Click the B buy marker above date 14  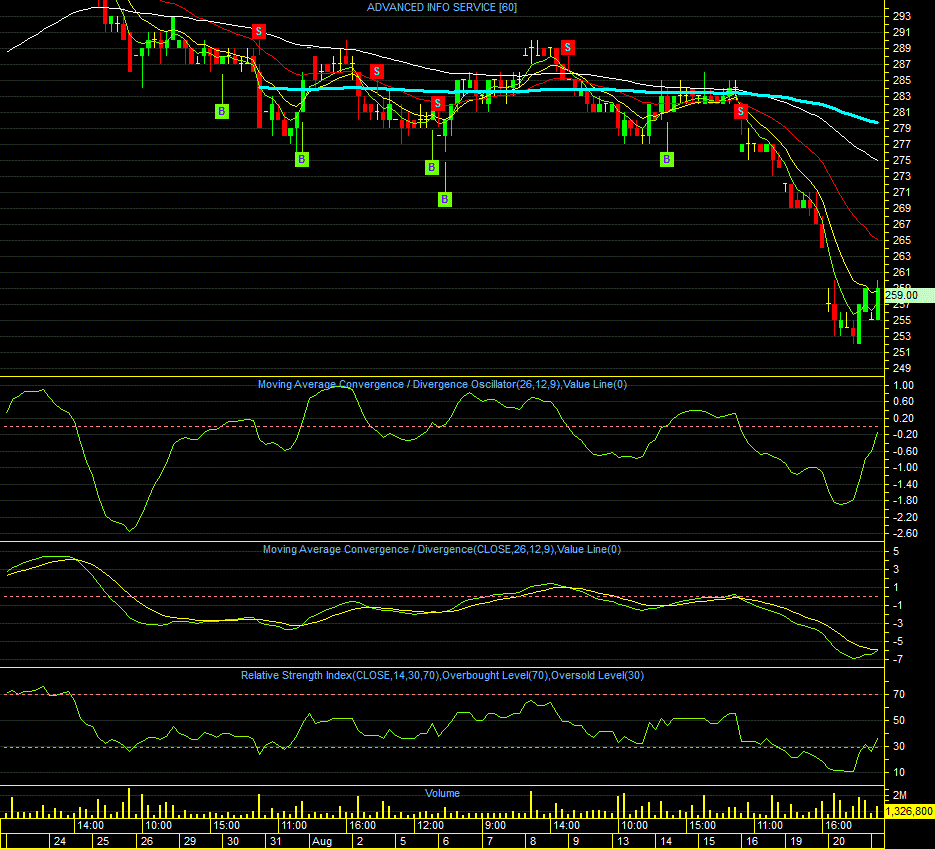pos(667,159)
